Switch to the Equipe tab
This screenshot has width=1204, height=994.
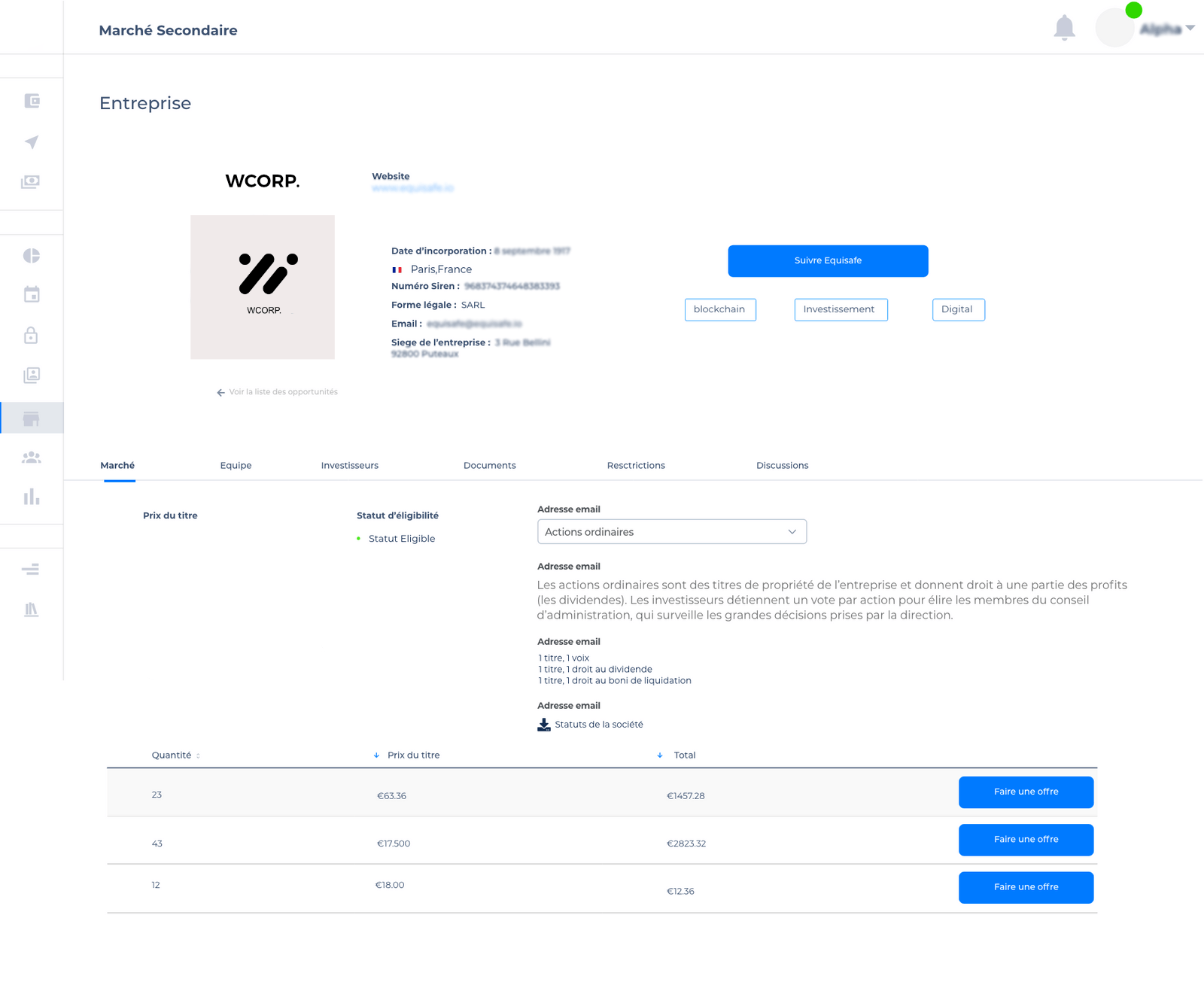click(x=236, y=466)
